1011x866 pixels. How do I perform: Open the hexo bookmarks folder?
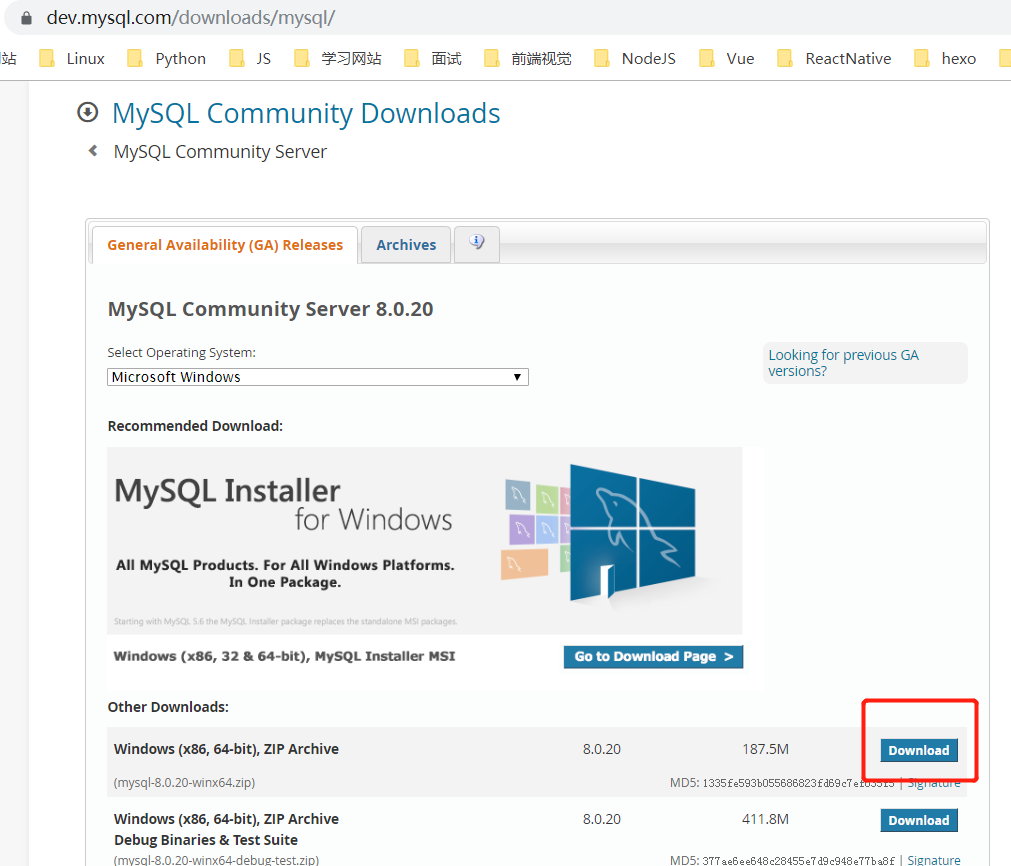[946, 59]
